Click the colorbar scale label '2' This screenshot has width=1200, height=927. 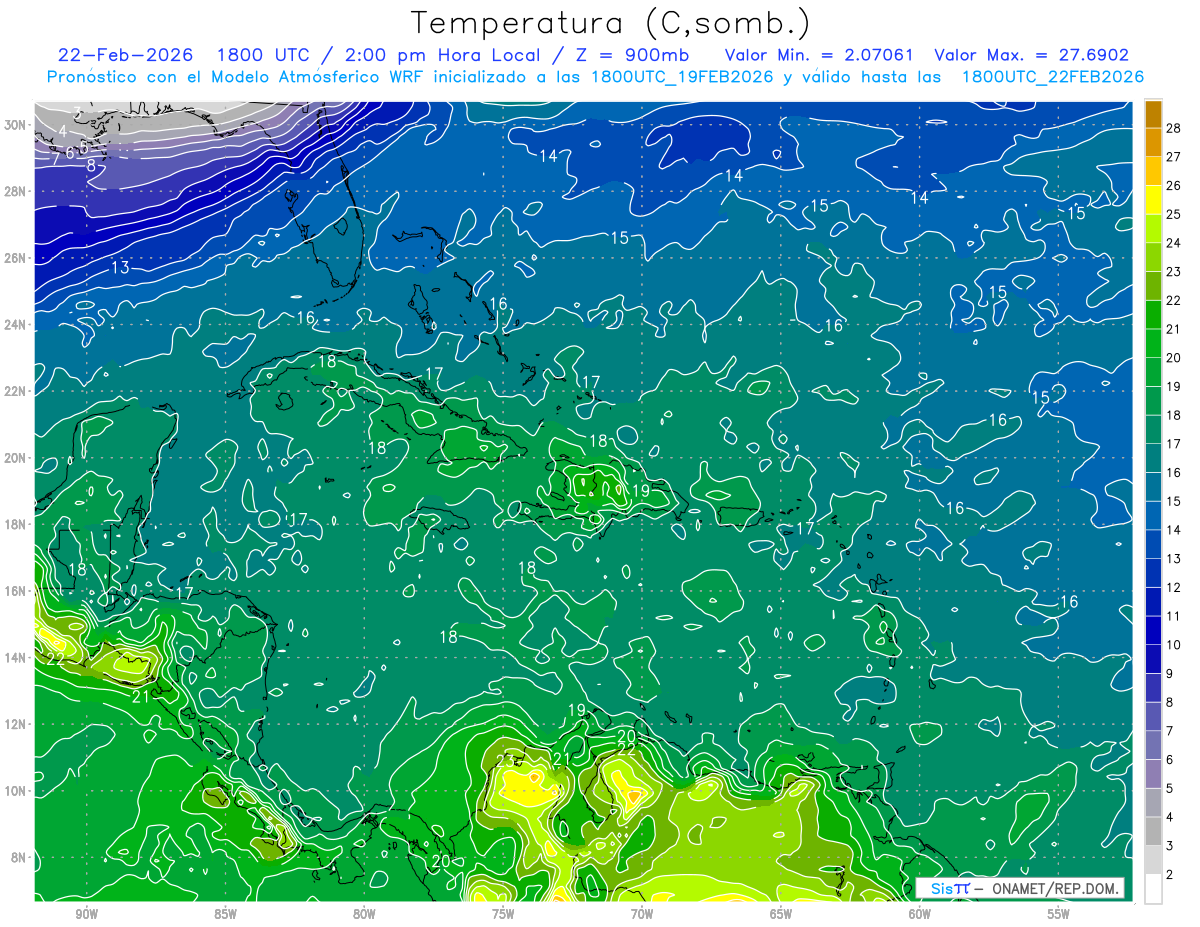coord(1169,875)
